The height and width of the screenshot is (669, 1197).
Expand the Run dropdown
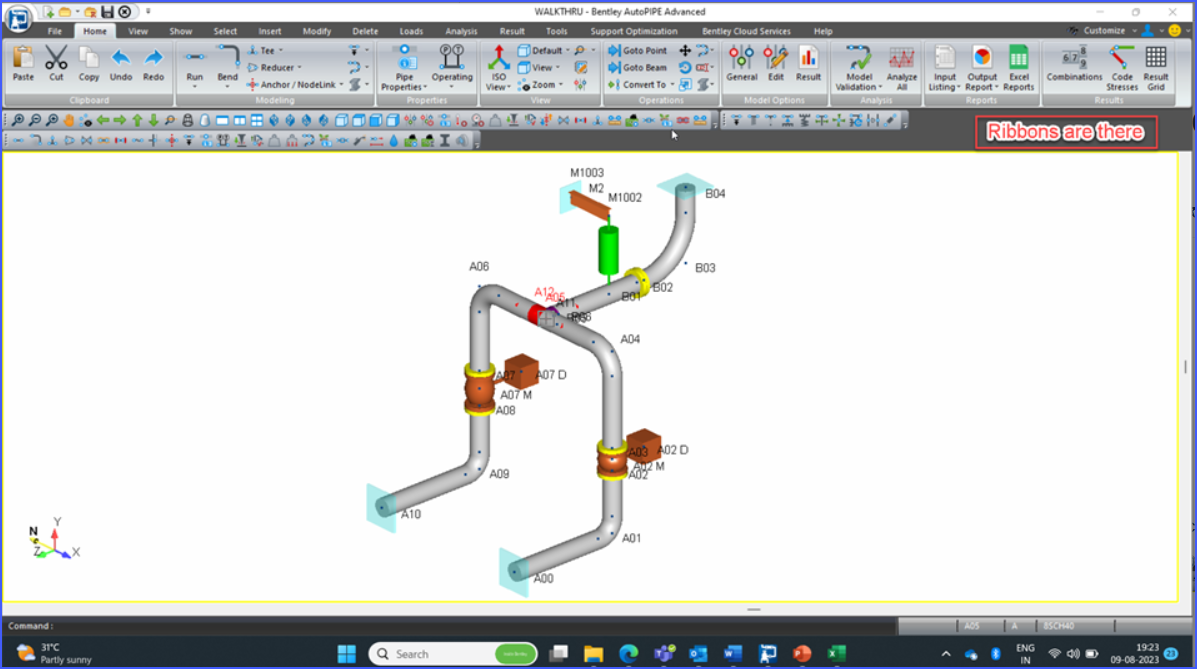point(195,86)
